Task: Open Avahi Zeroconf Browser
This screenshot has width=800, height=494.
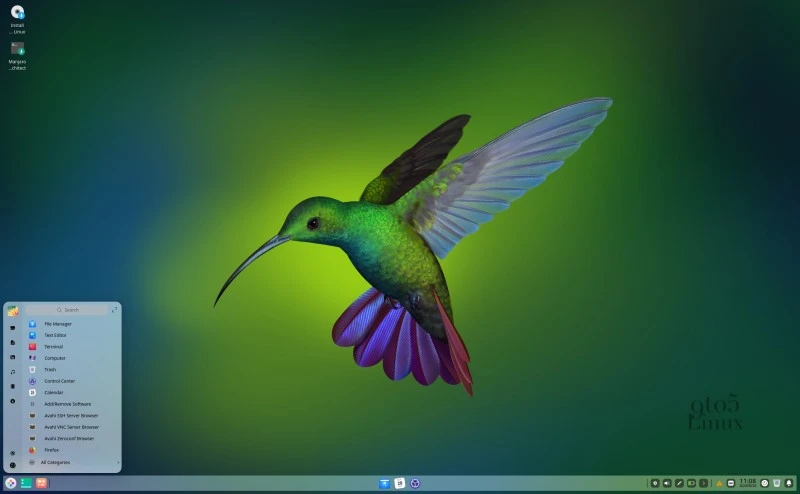Action: tap(71, 438)
